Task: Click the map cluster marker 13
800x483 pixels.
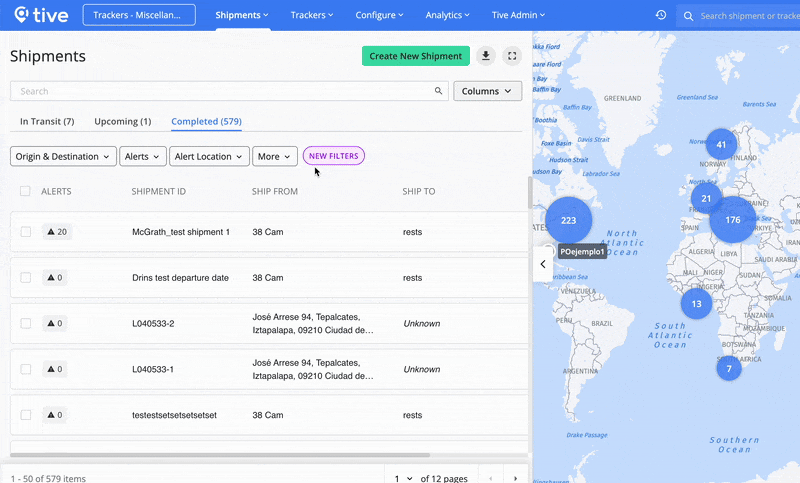Action: pyautogui.click(x=696, y=303)
